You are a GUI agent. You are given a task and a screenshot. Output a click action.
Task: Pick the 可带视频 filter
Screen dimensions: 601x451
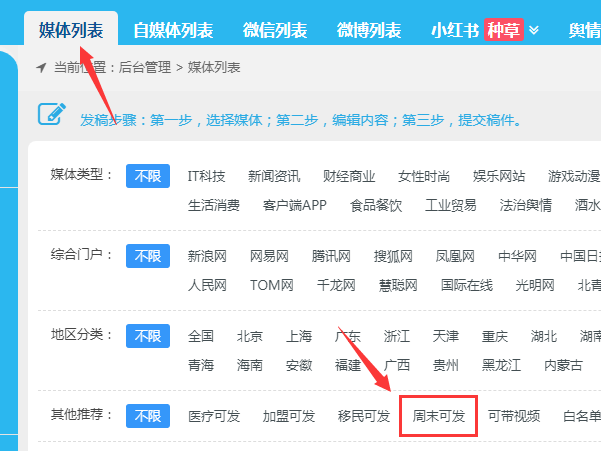coord(514,416)
